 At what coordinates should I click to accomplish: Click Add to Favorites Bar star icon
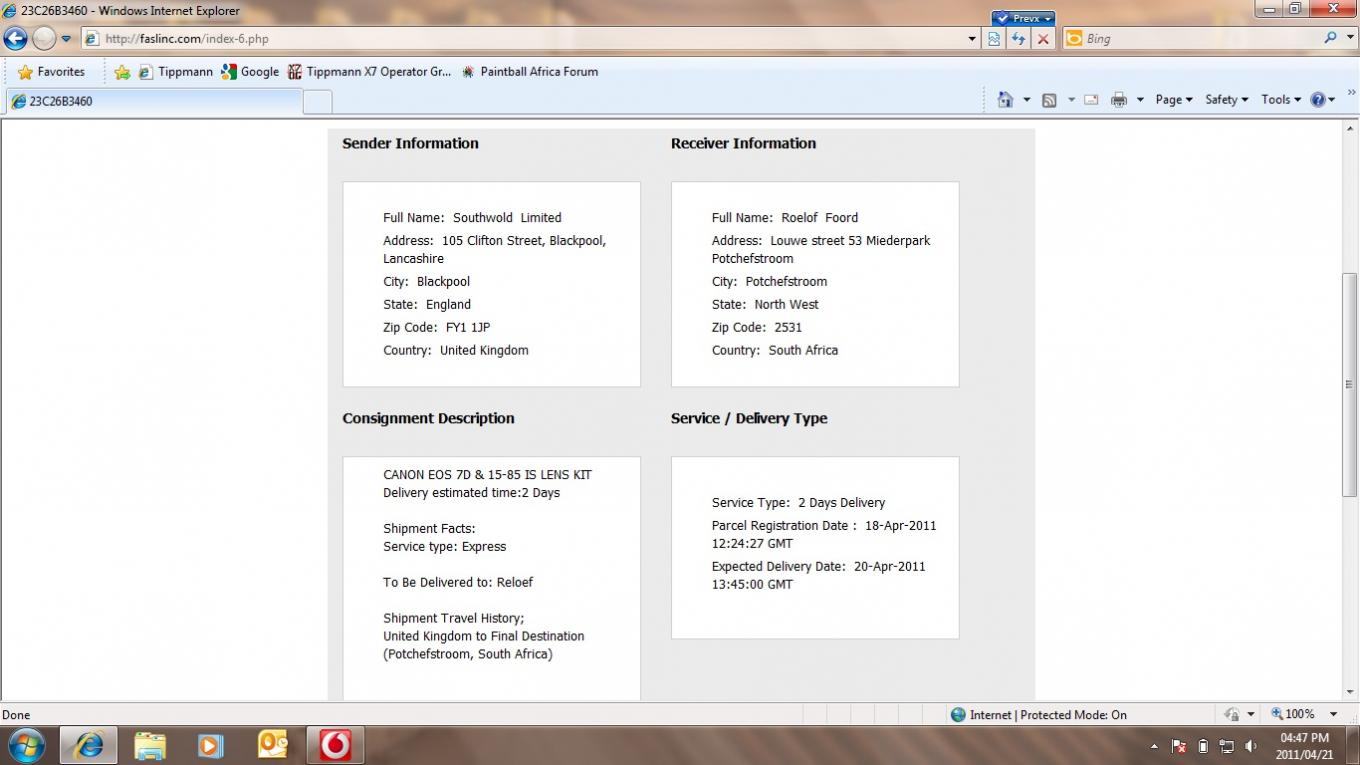click(122, 72)
